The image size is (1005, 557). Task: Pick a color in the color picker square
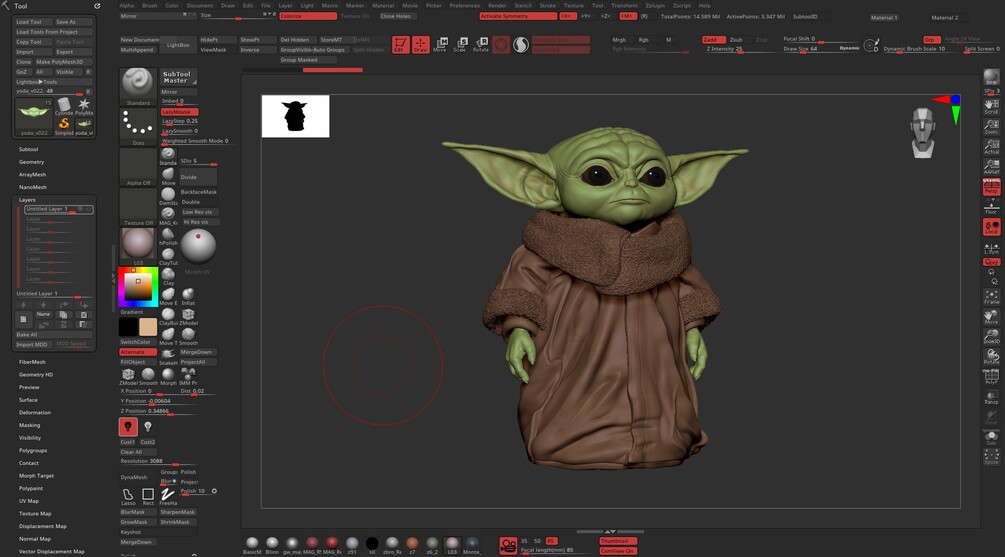[x=138, y=286]
